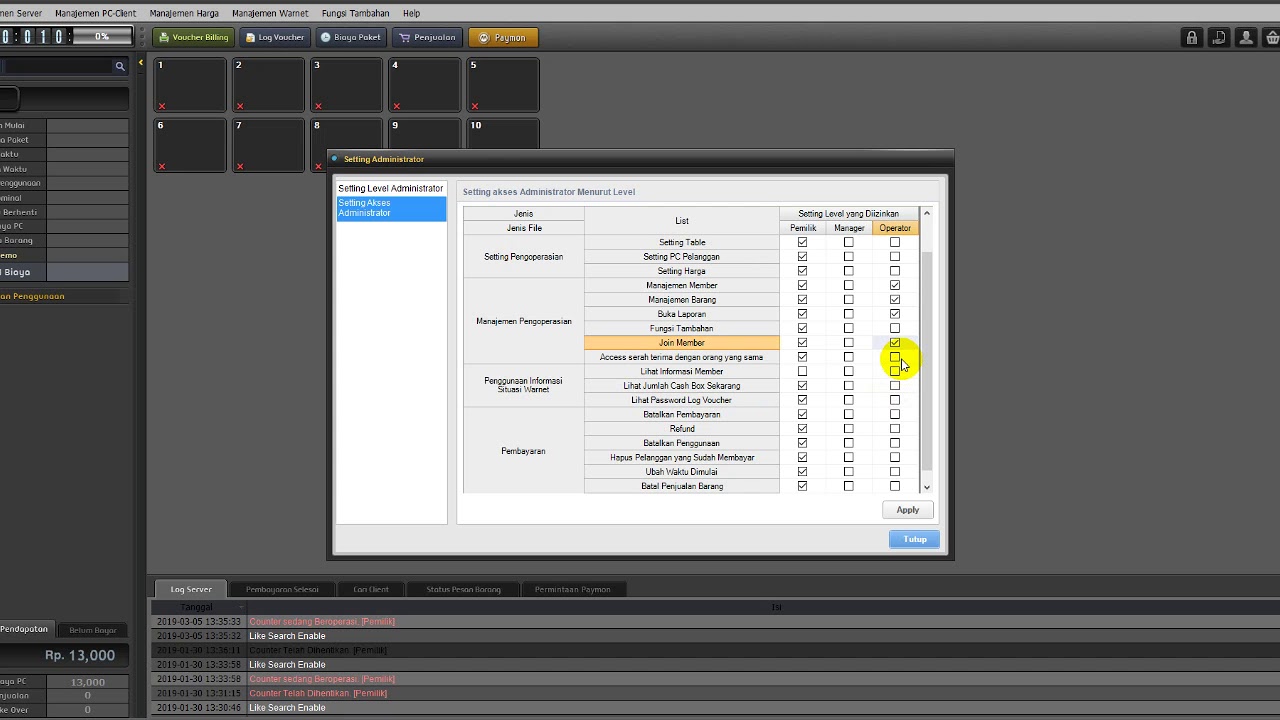The height and width of the screenshot is (720, 1280).
Task: Click the orange Paymon button
Action: (502, 38)
